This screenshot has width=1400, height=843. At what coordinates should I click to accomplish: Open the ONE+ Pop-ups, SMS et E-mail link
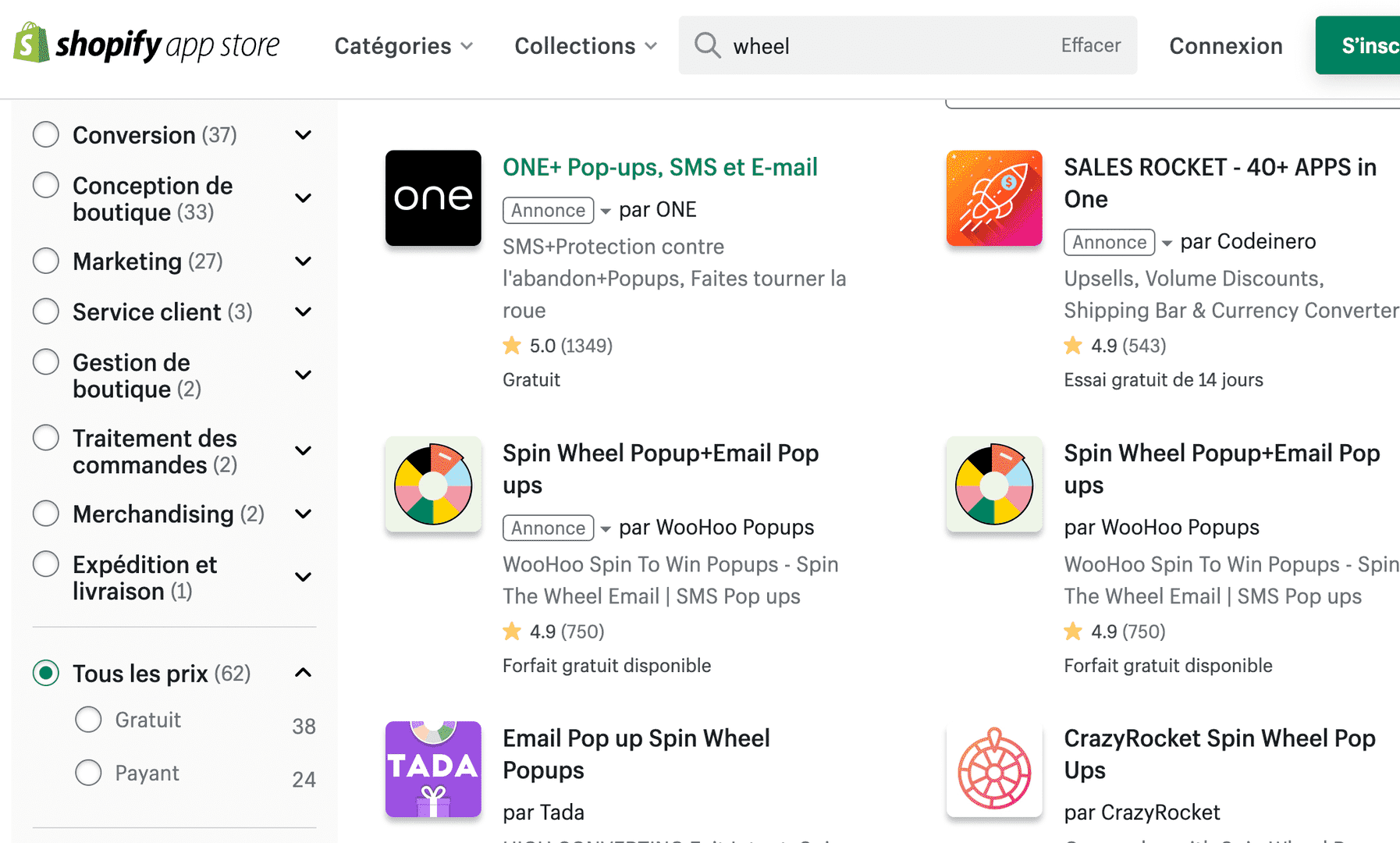659,167
